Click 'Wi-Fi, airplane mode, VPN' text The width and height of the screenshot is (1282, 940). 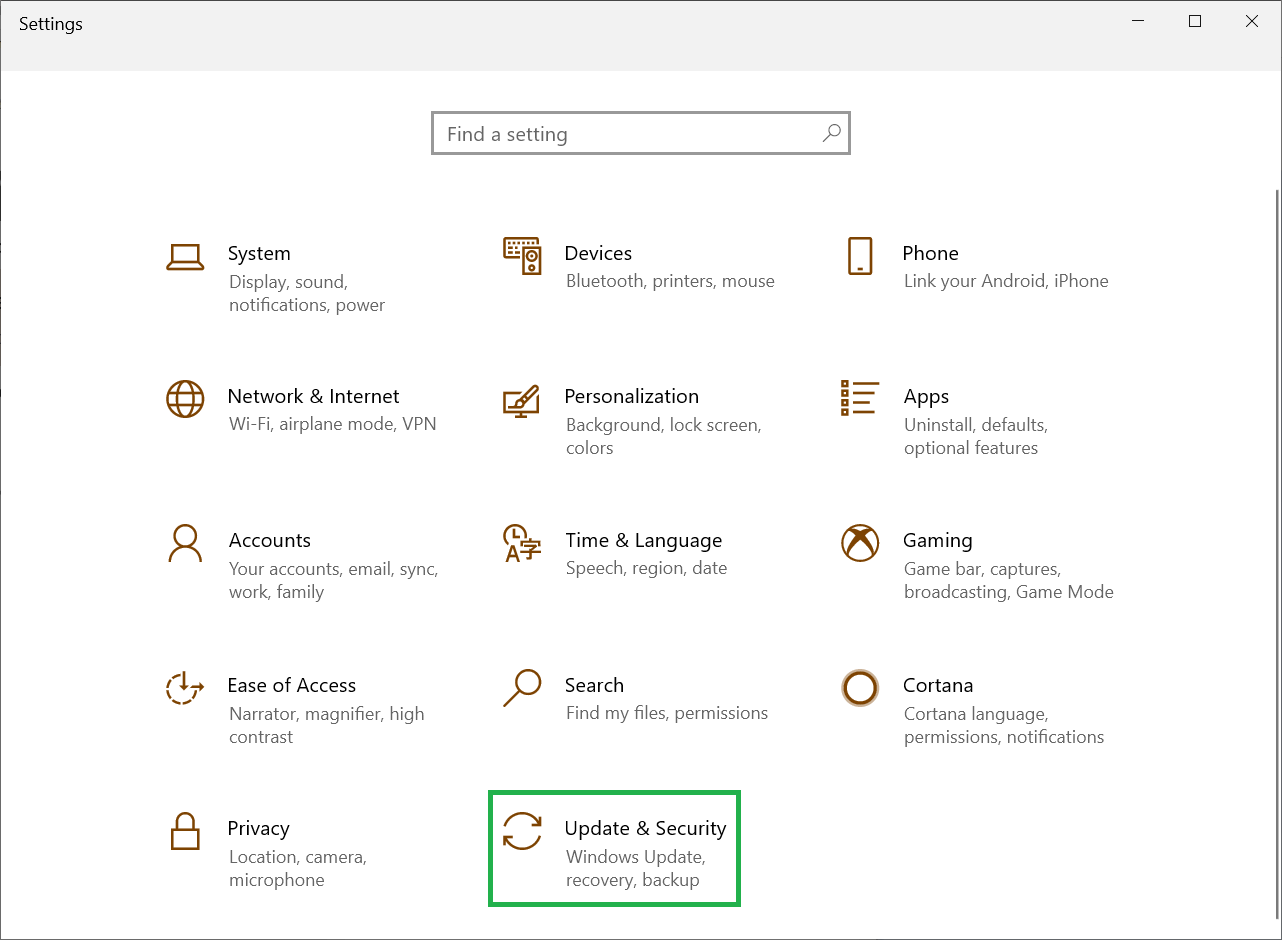click(x=333, y=424)
